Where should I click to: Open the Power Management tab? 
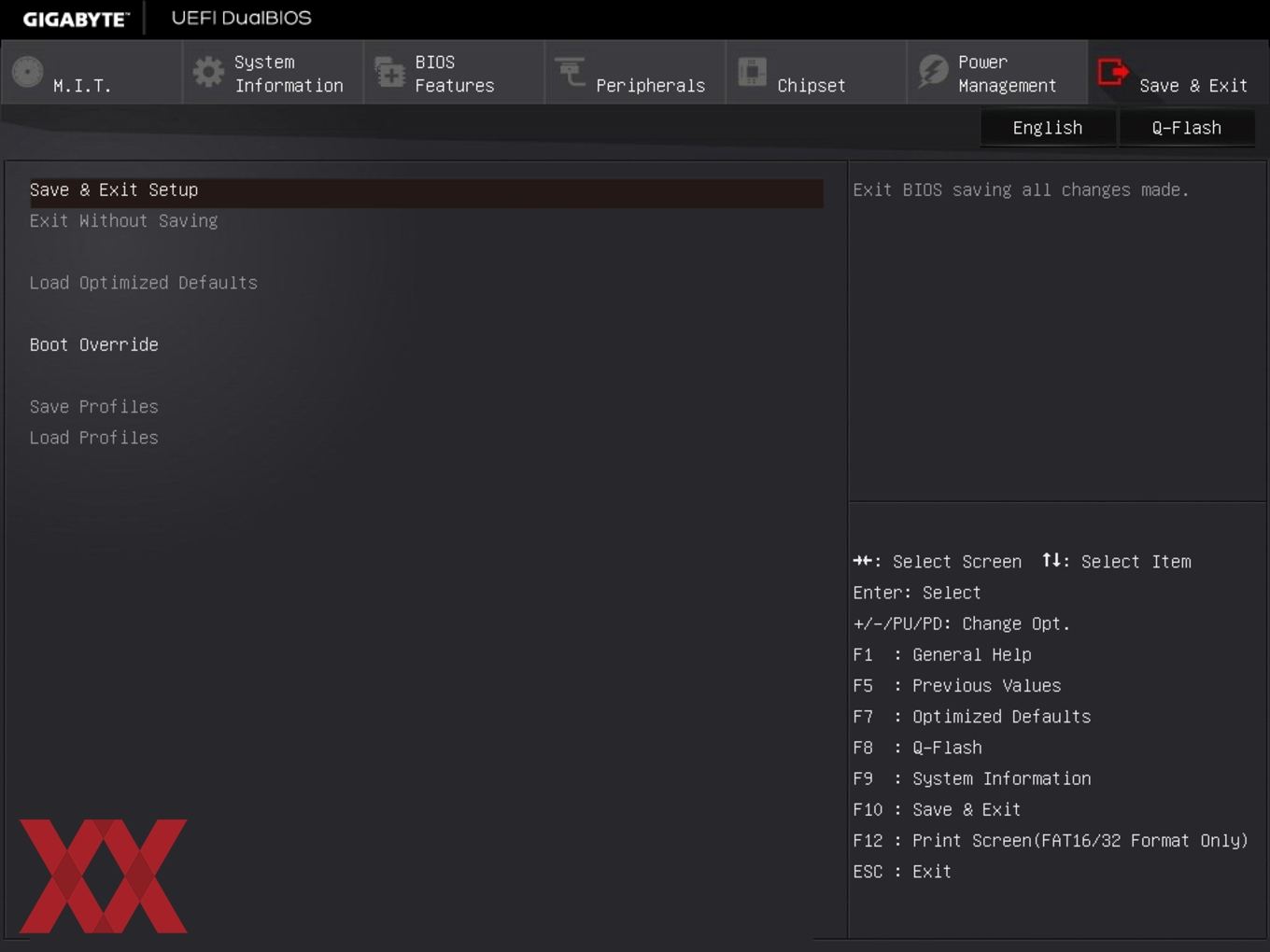[997, 72]
